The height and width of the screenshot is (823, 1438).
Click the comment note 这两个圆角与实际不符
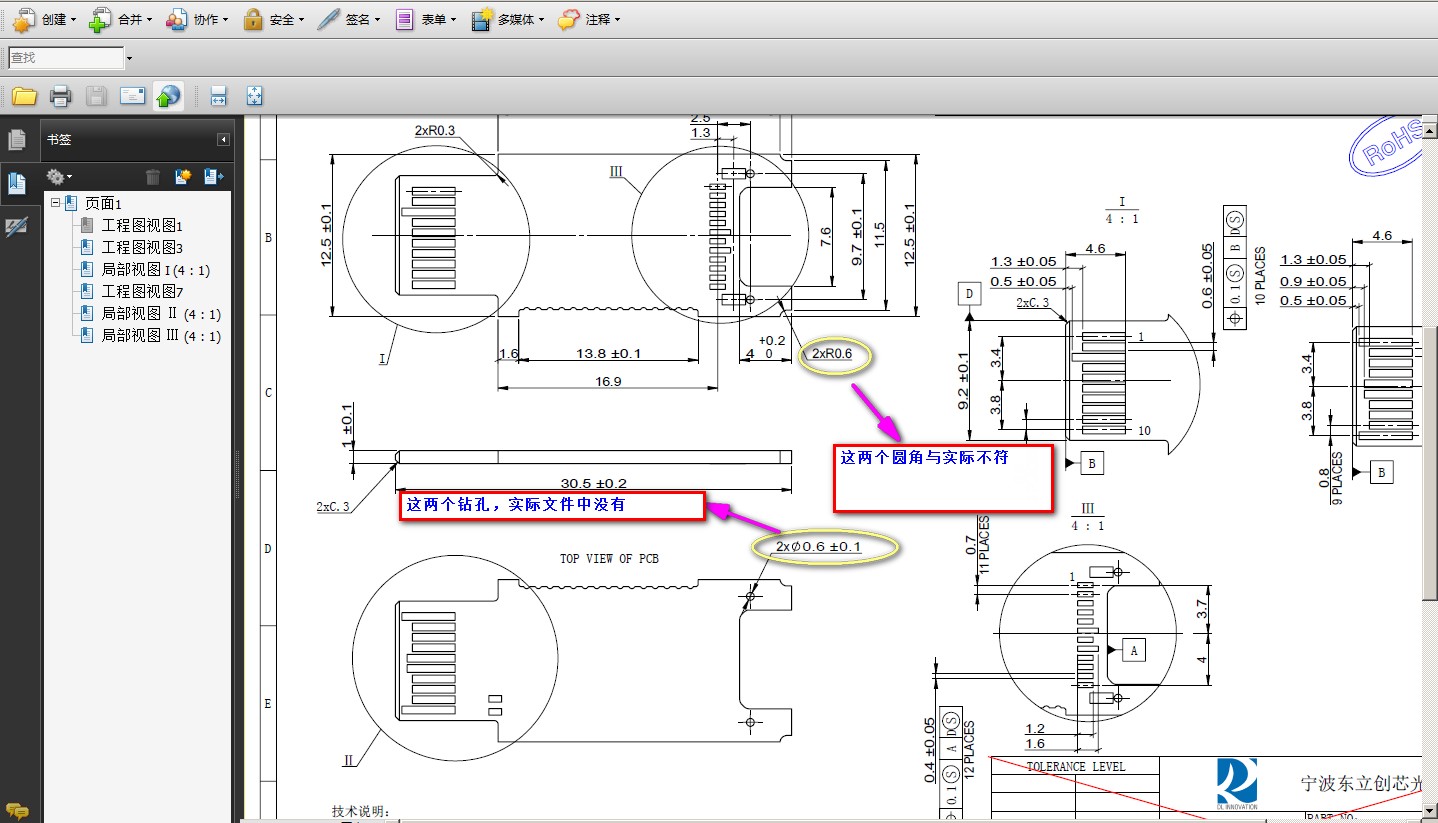click(x=943, y=478)
